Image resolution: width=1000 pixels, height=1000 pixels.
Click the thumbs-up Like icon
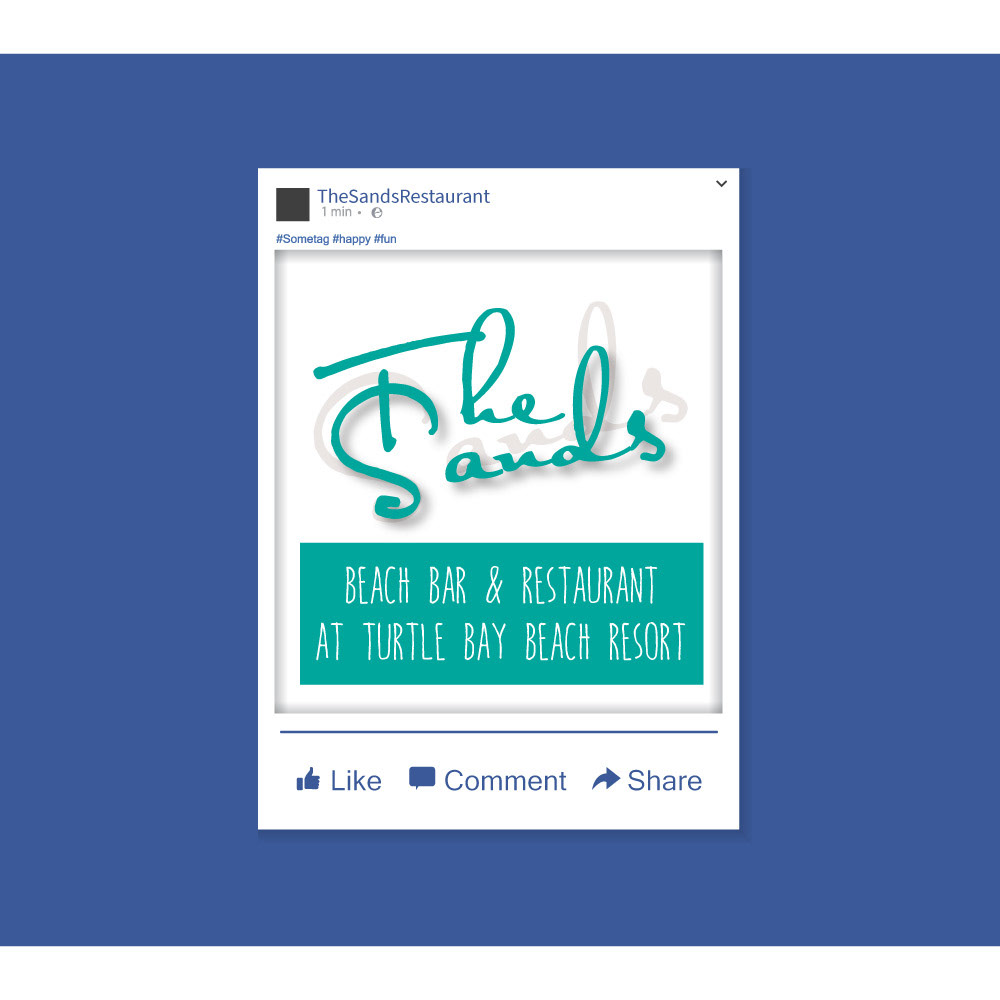[x=308, y=779]
